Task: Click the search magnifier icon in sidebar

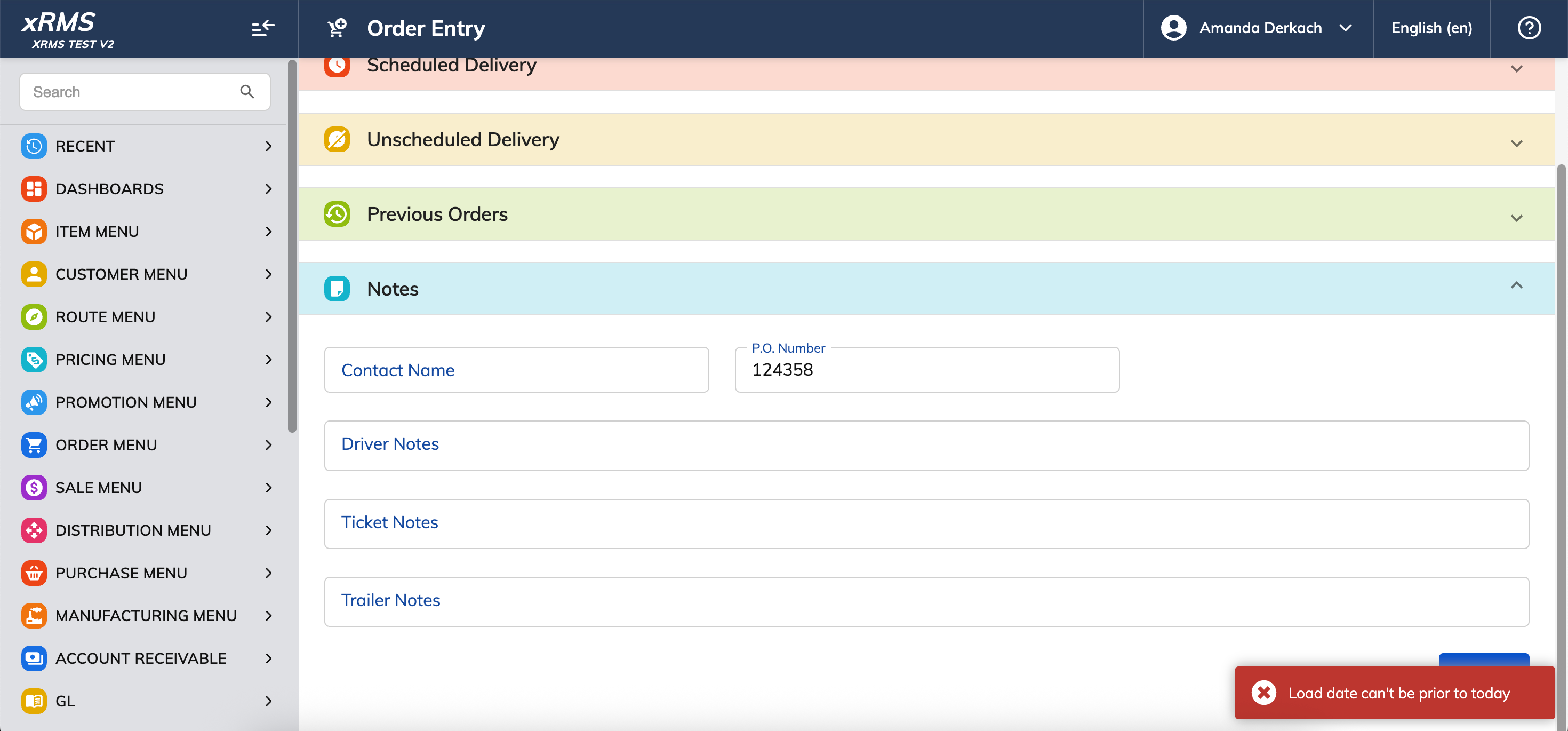Action: point(246,92)
